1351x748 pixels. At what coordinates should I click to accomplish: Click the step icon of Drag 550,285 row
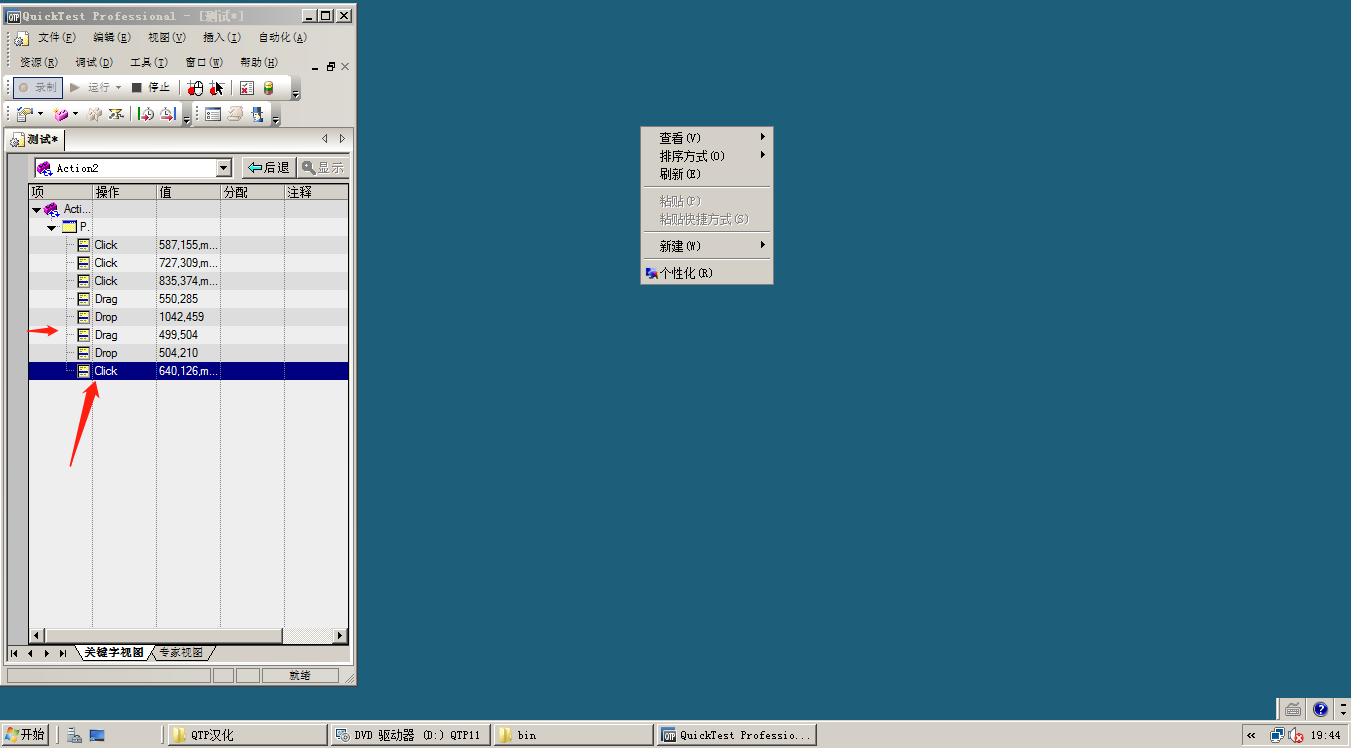coord(84,299)
